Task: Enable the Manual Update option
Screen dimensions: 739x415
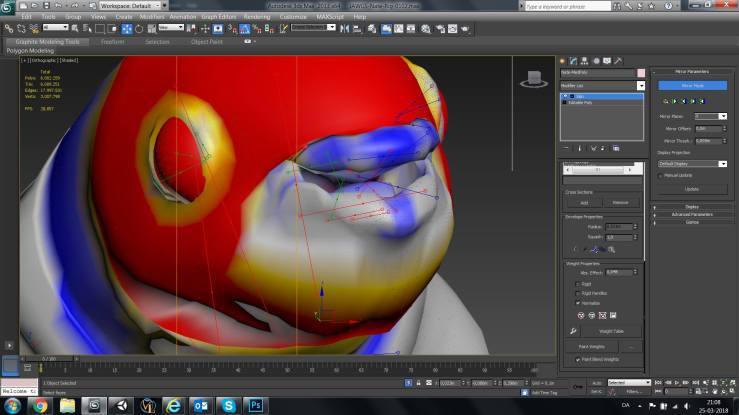Action: pos(660,176)
